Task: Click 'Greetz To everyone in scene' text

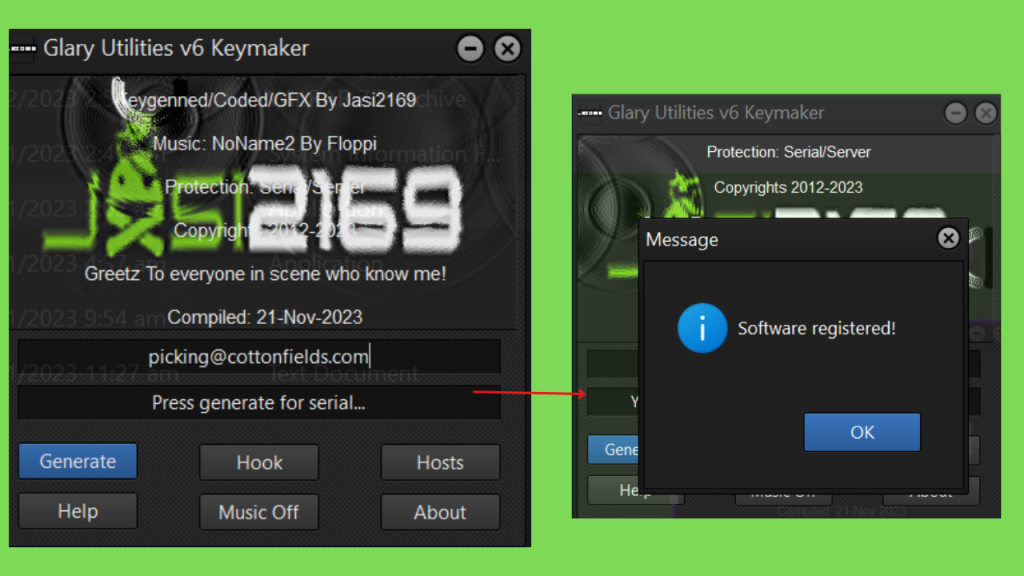Action: coord(265,274)
